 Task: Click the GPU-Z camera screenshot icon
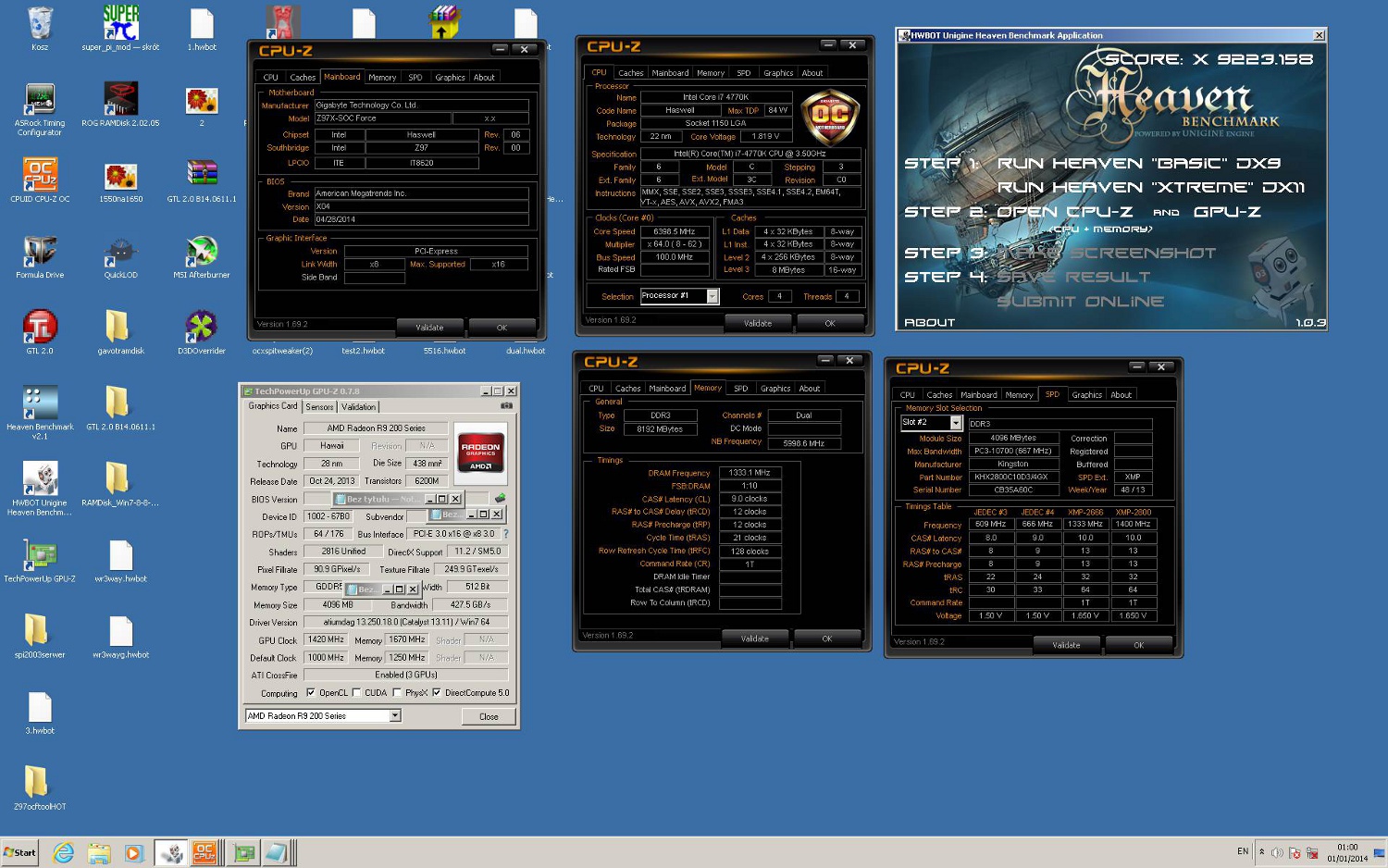pos(506,405)
